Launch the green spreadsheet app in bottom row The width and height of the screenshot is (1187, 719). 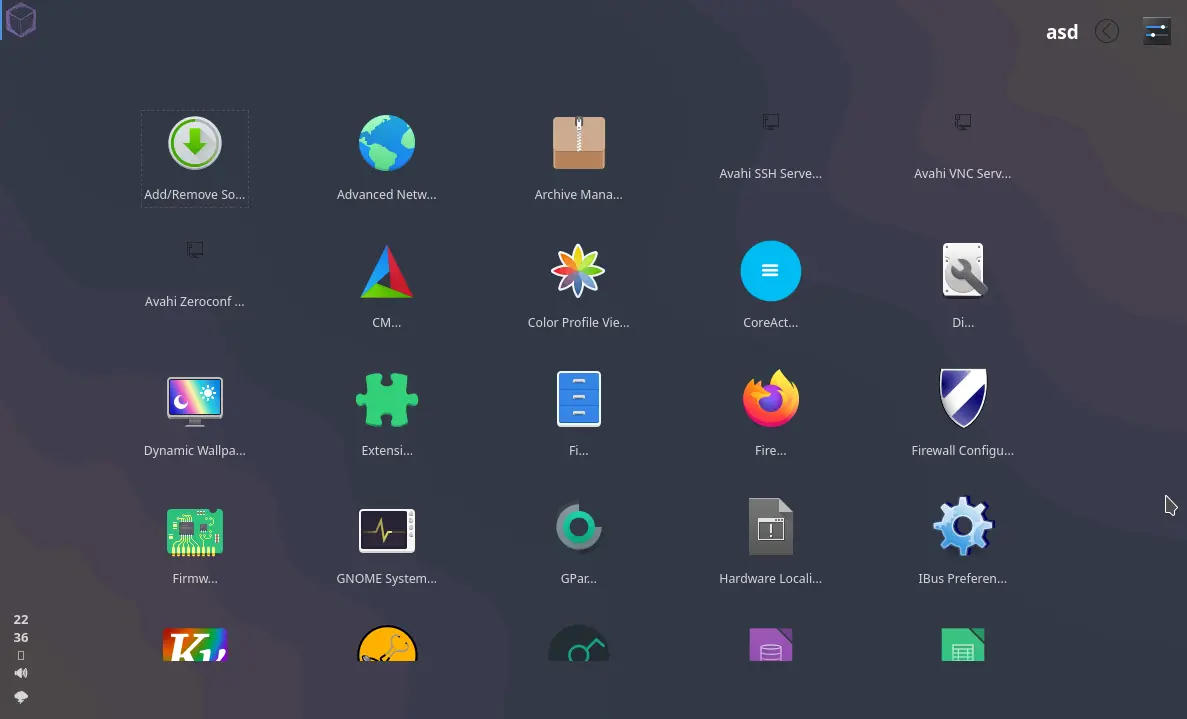tap(963, 646)
